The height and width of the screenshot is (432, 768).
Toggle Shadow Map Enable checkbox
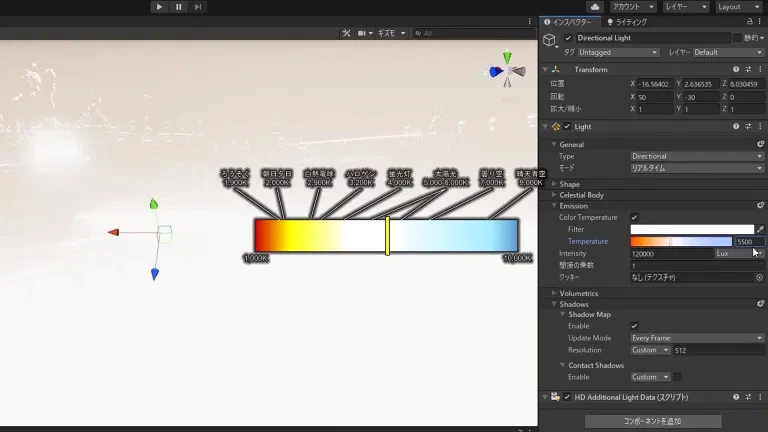click(634, 326)
